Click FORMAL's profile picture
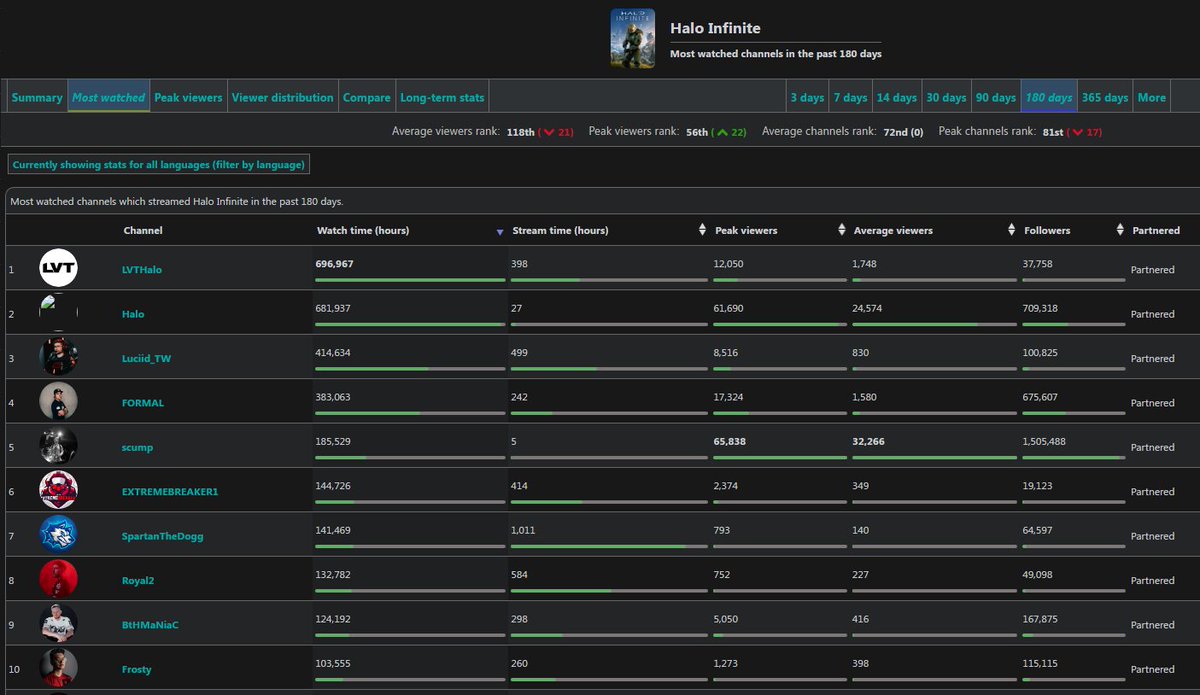Screen dimensions: 1200x695 pos(58,401)
